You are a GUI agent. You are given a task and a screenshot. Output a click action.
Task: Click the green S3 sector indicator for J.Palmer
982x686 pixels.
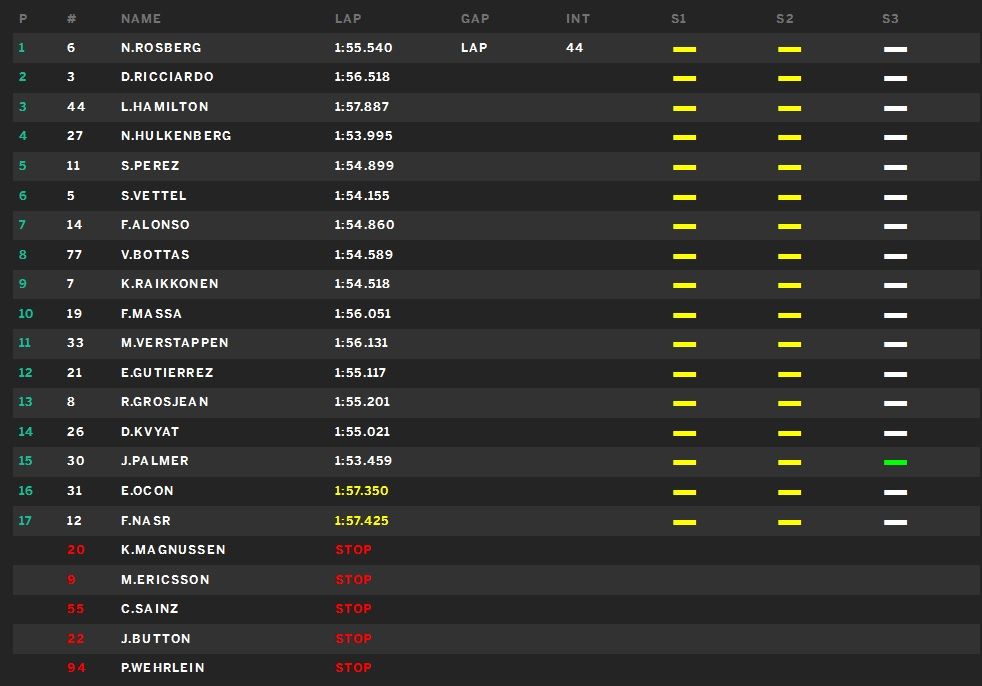pos(895,462)
